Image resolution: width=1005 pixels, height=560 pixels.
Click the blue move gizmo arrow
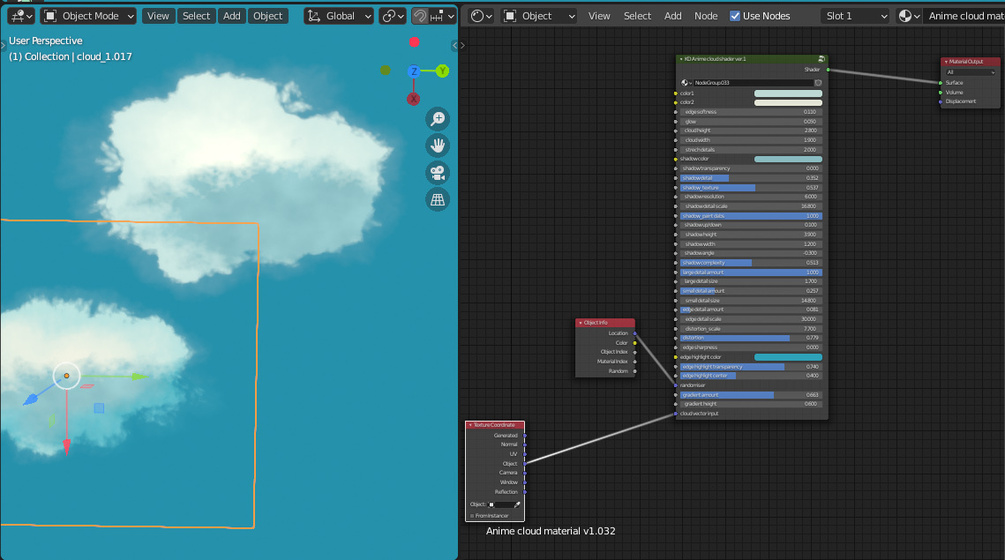coord(31,400)
